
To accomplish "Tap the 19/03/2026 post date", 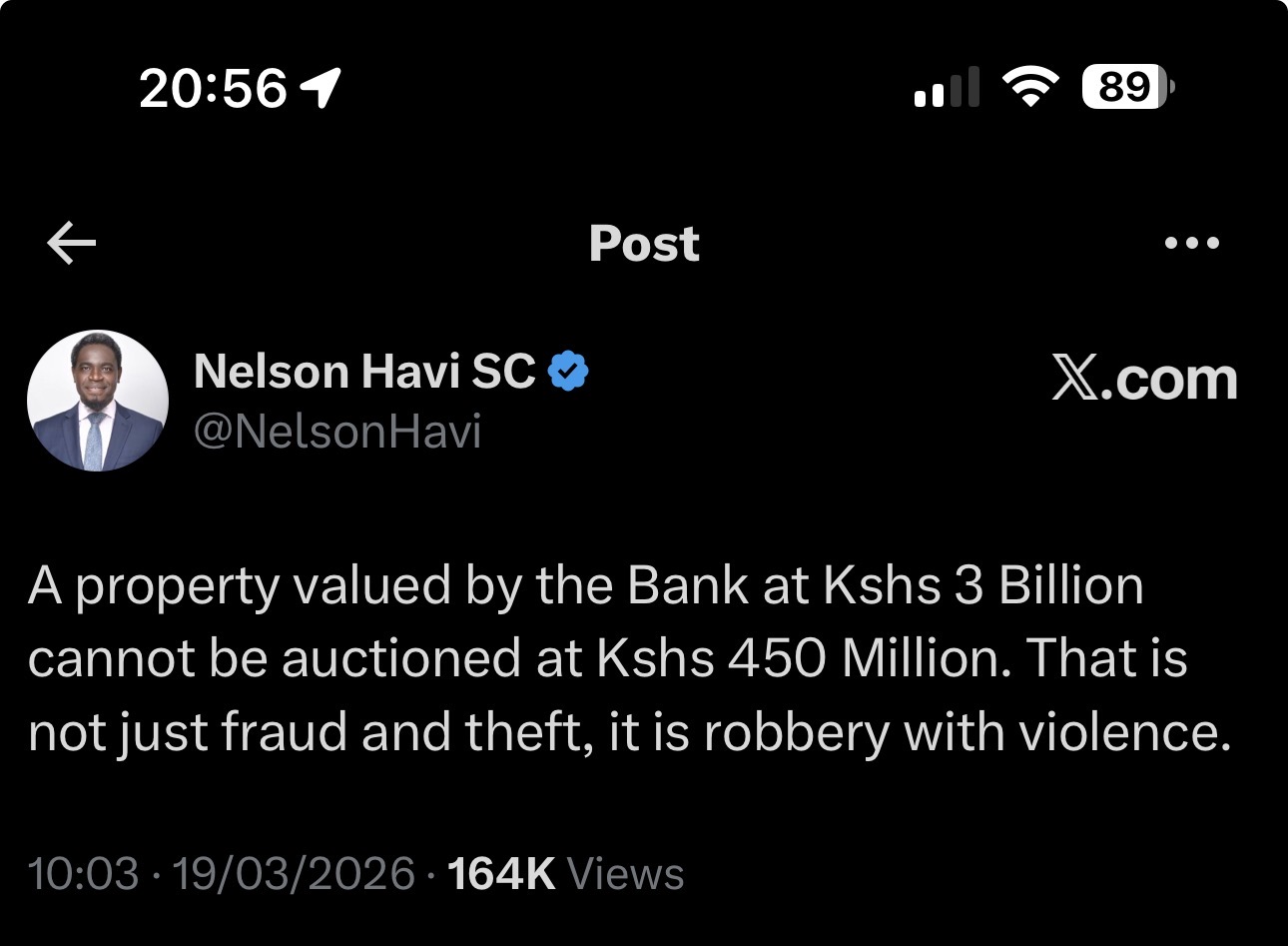I will (294, 873).
